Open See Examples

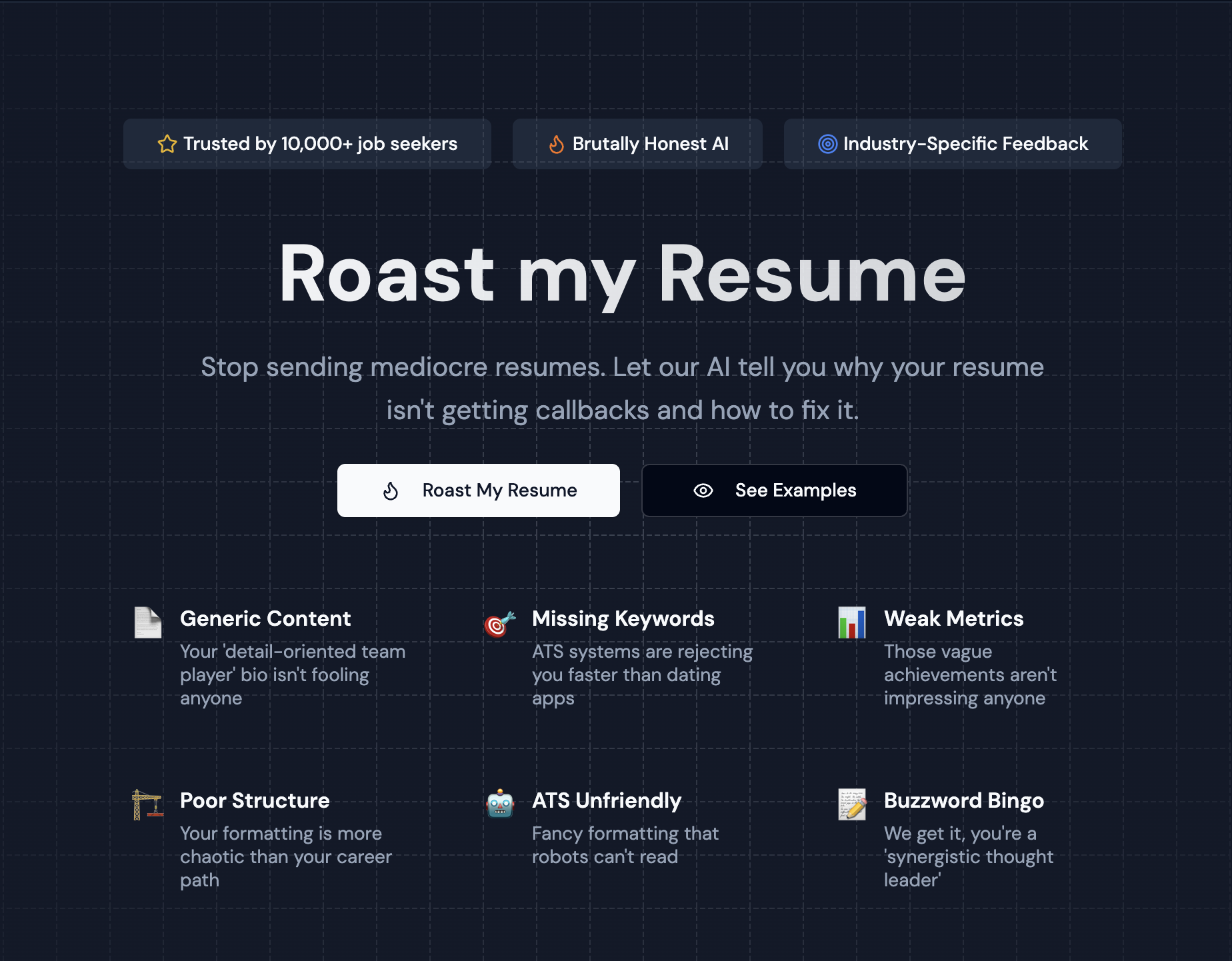[x=774, y=490]
